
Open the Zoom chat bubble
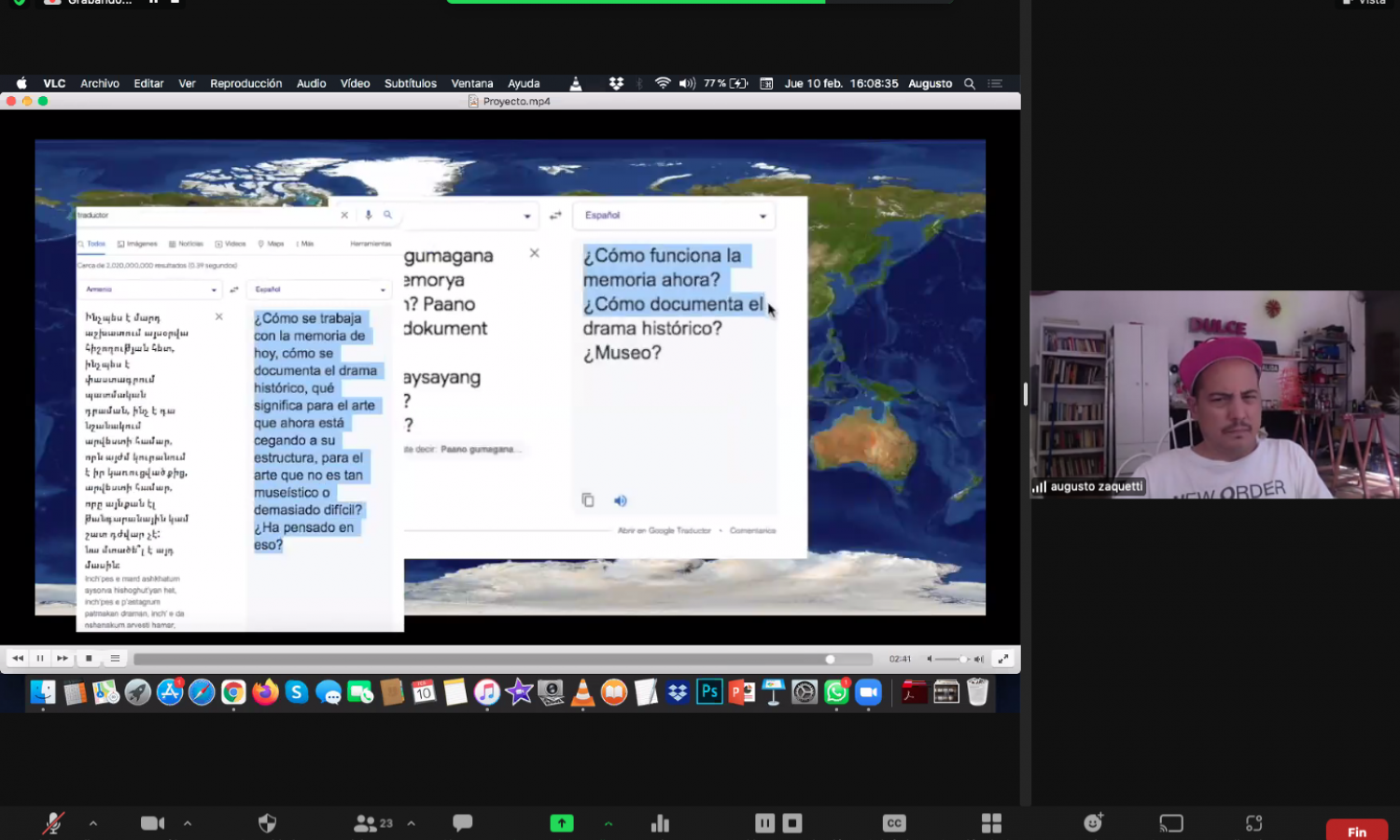[x=462, y=822]
